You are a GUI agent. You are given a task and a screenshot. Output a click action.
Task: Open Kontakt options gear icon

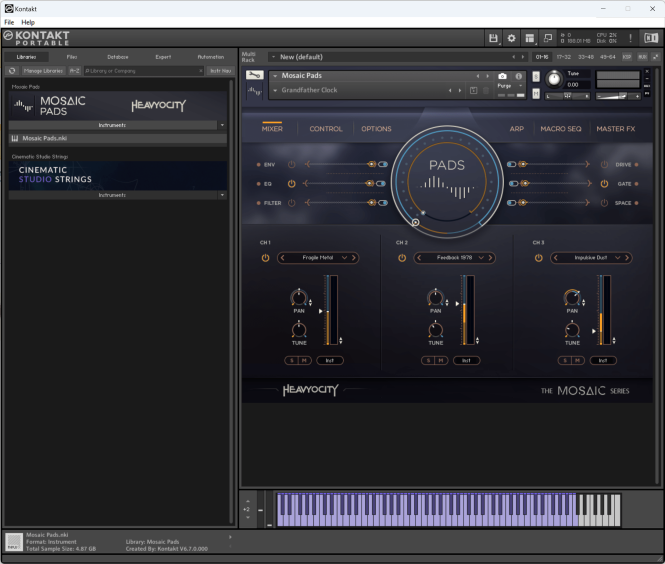click(511, 38)
